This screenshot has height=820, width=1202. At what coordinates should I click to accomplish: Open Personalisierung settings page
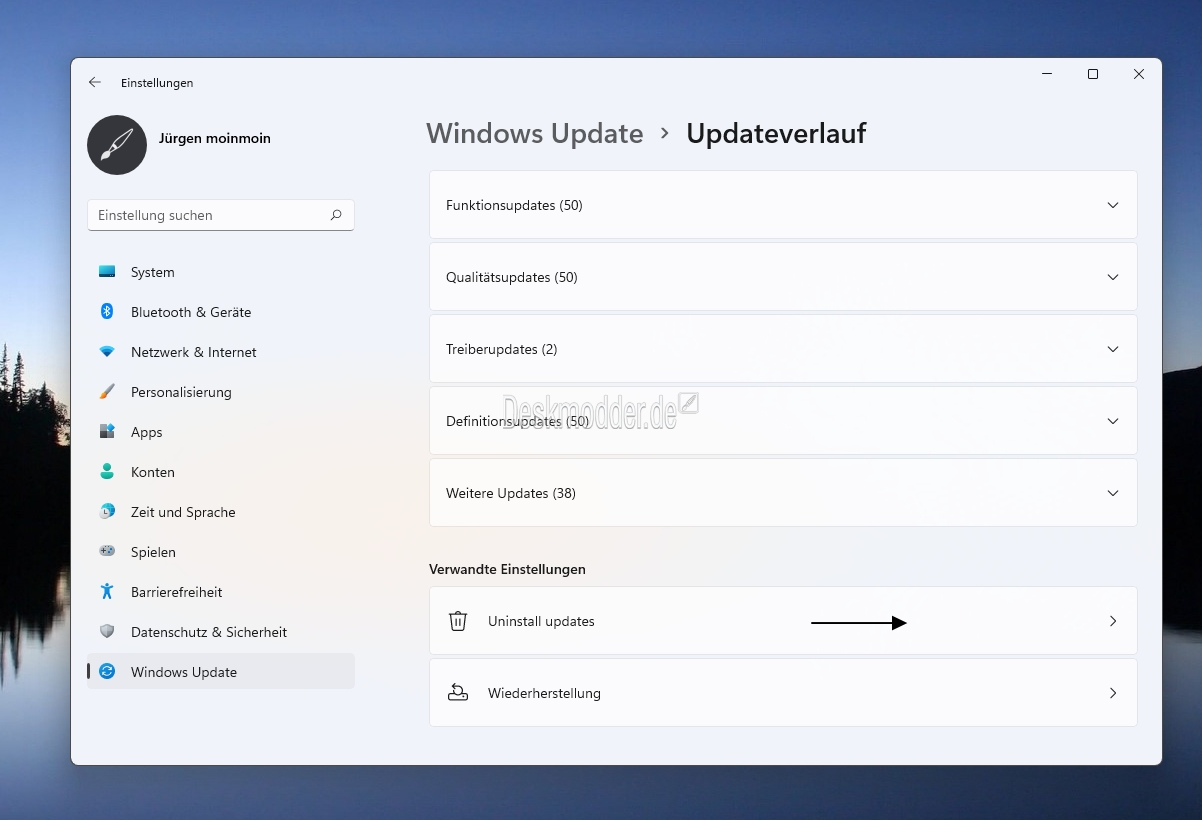[x=221, y=392]
